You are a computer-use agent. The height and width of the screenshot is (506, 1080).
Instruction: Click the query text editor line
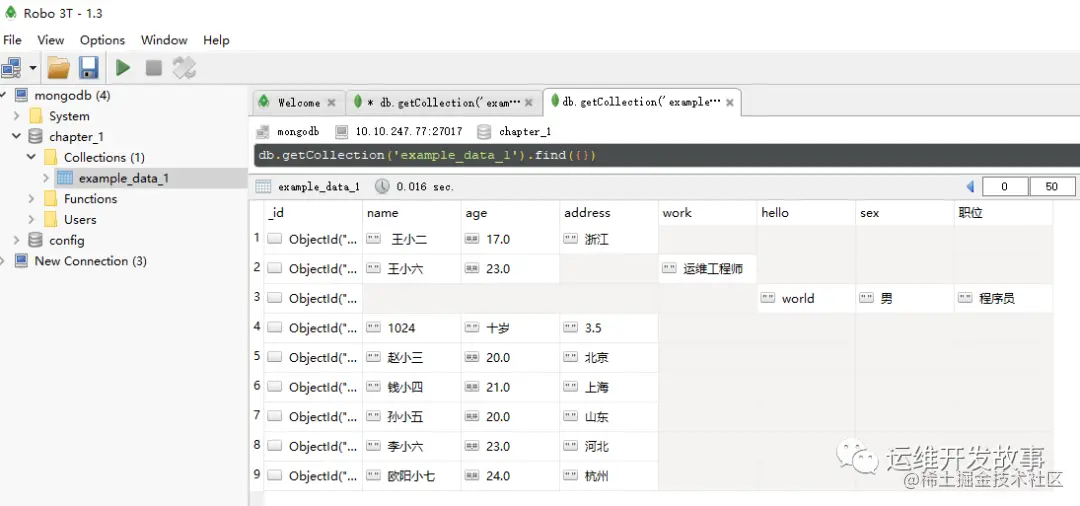666,155
